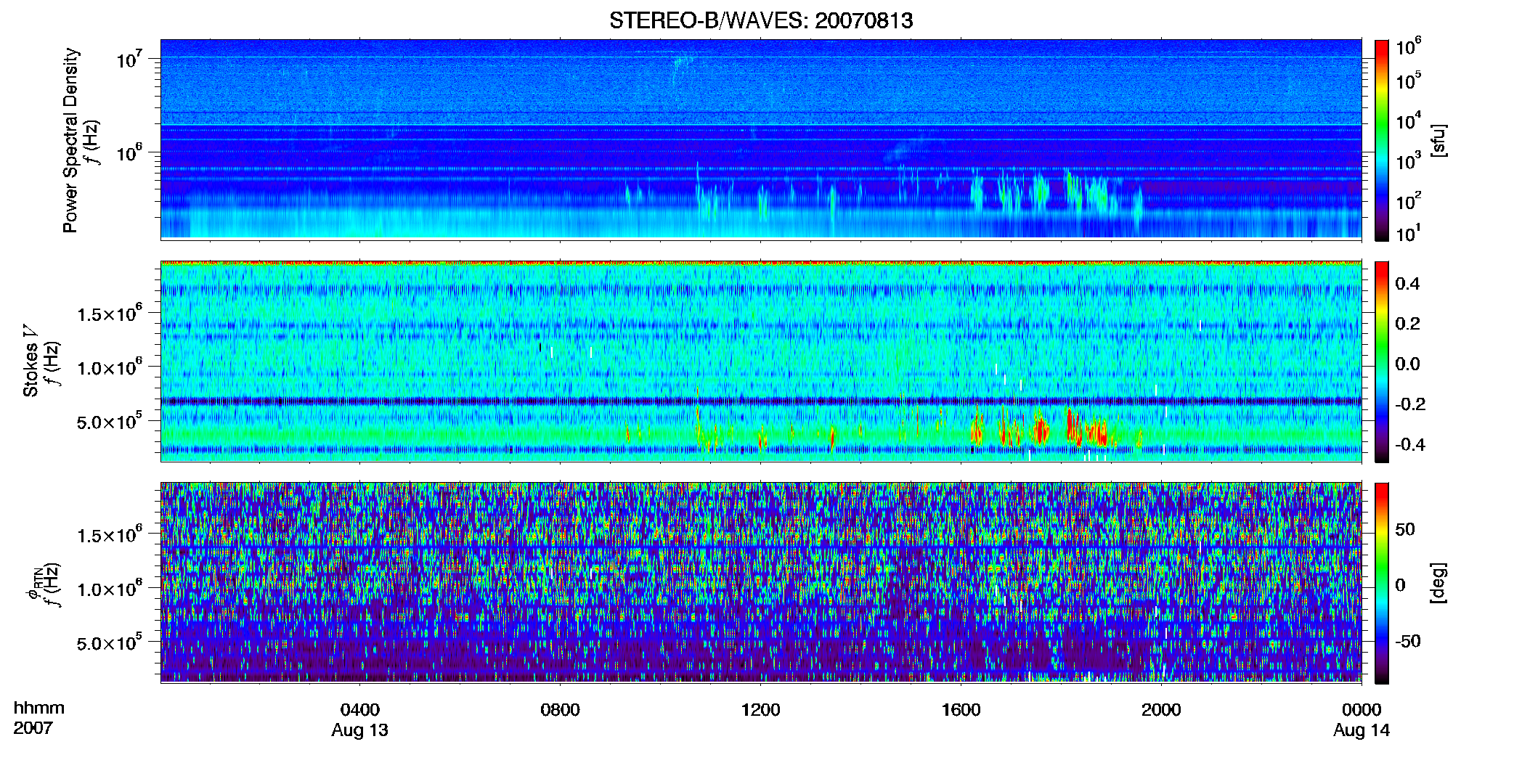1522x784 pixels.
Task: Click the Stokes V colorbar
Action: point(1382,362)
